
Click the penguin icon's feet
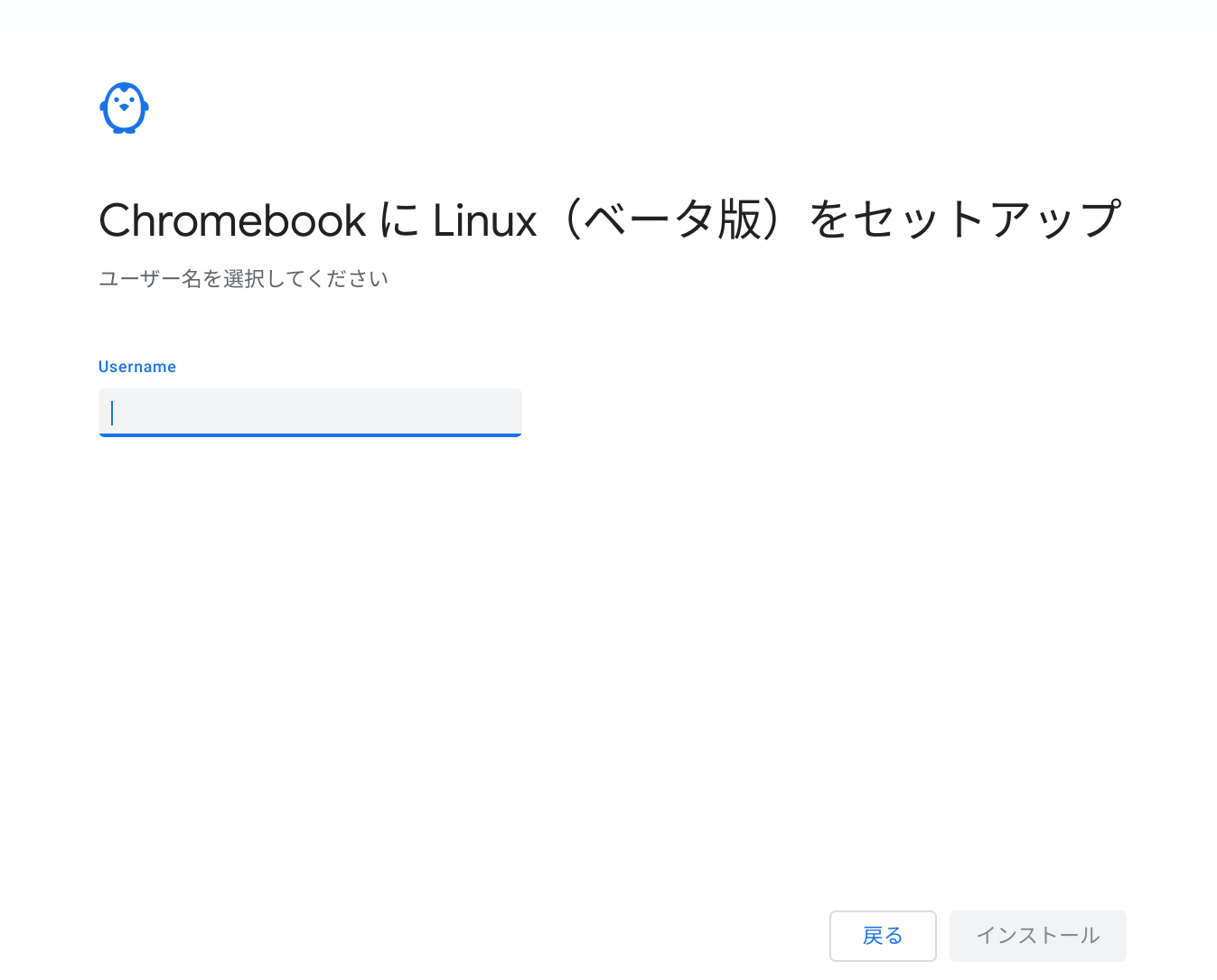124,130
